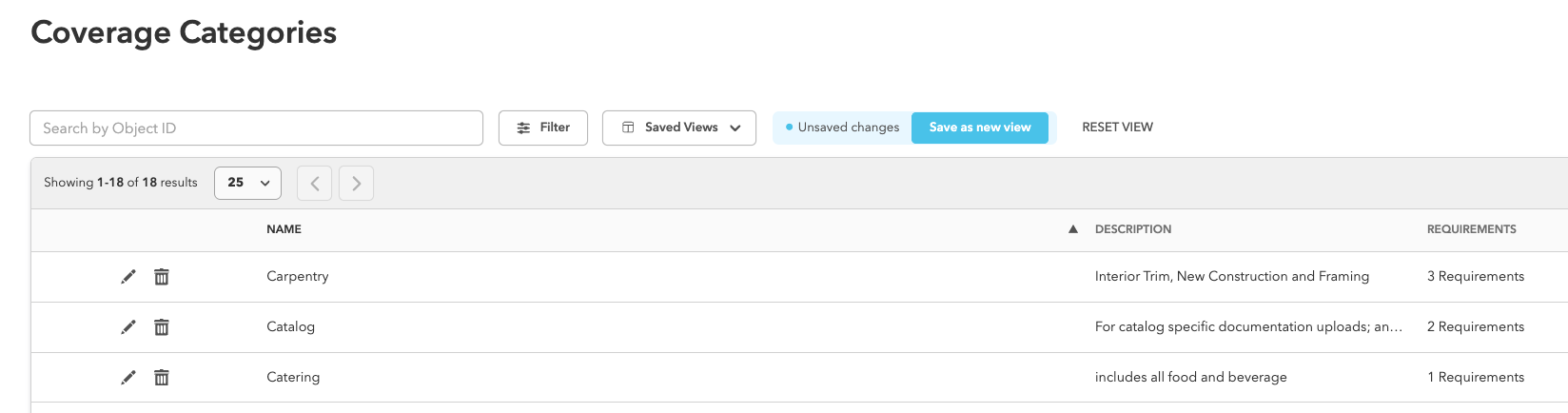Click 'Showing 1-18 of 18 results' text
The width and height of the screenshot is (1568, 413).
121,183
